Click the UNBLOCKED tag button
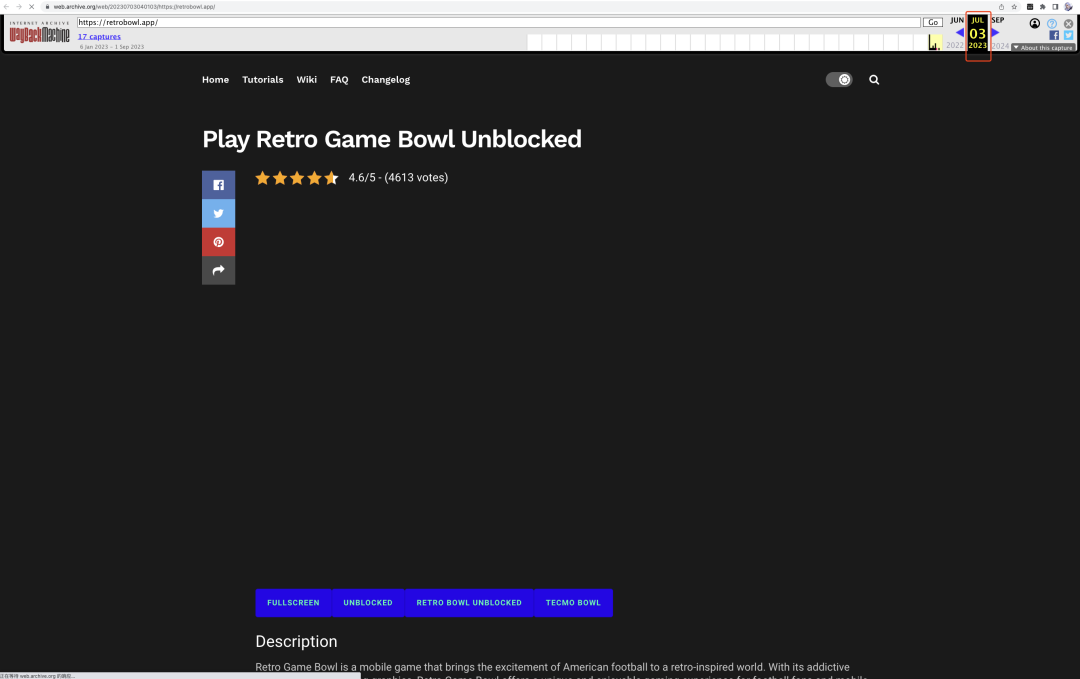This screenshot has height=679, width=1080. (368, 603)
